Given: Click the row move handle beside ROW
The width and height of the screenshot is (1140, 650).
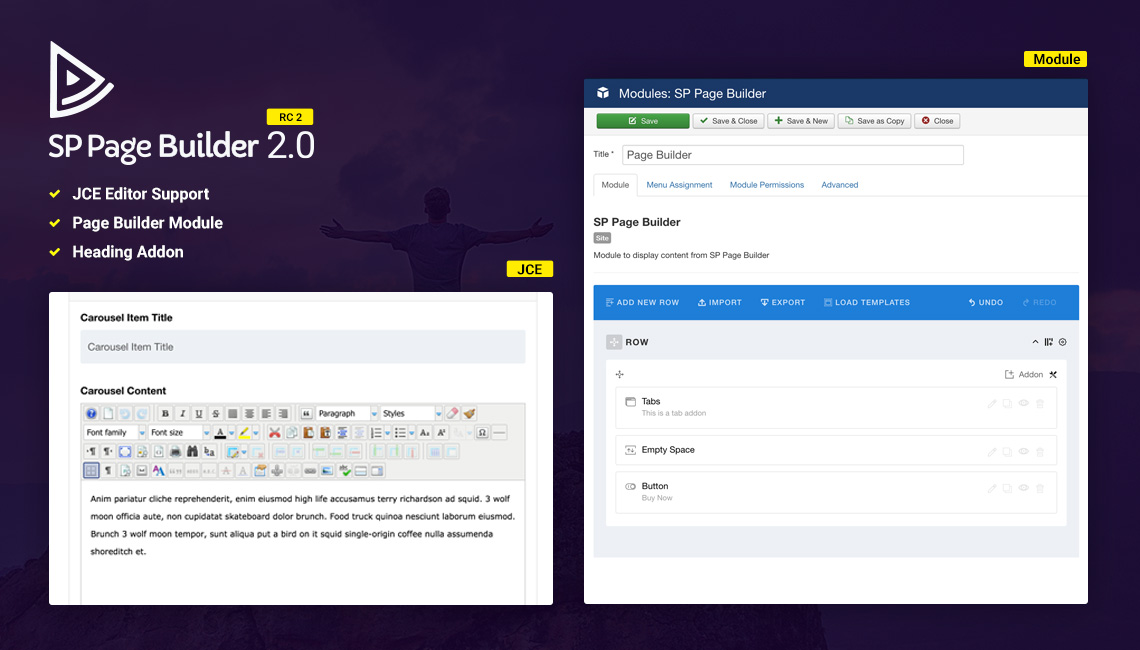Looking at the screenshot, I should point(614,342).
